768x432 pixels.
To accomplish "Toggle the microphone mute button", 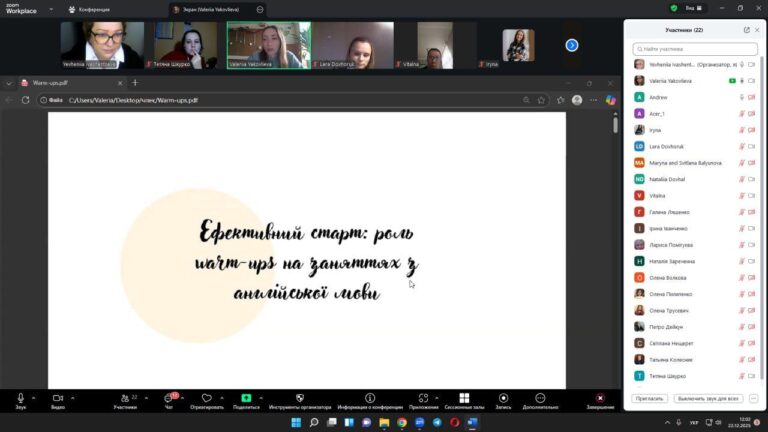I will pyautogui.click(x=20, y=398).
